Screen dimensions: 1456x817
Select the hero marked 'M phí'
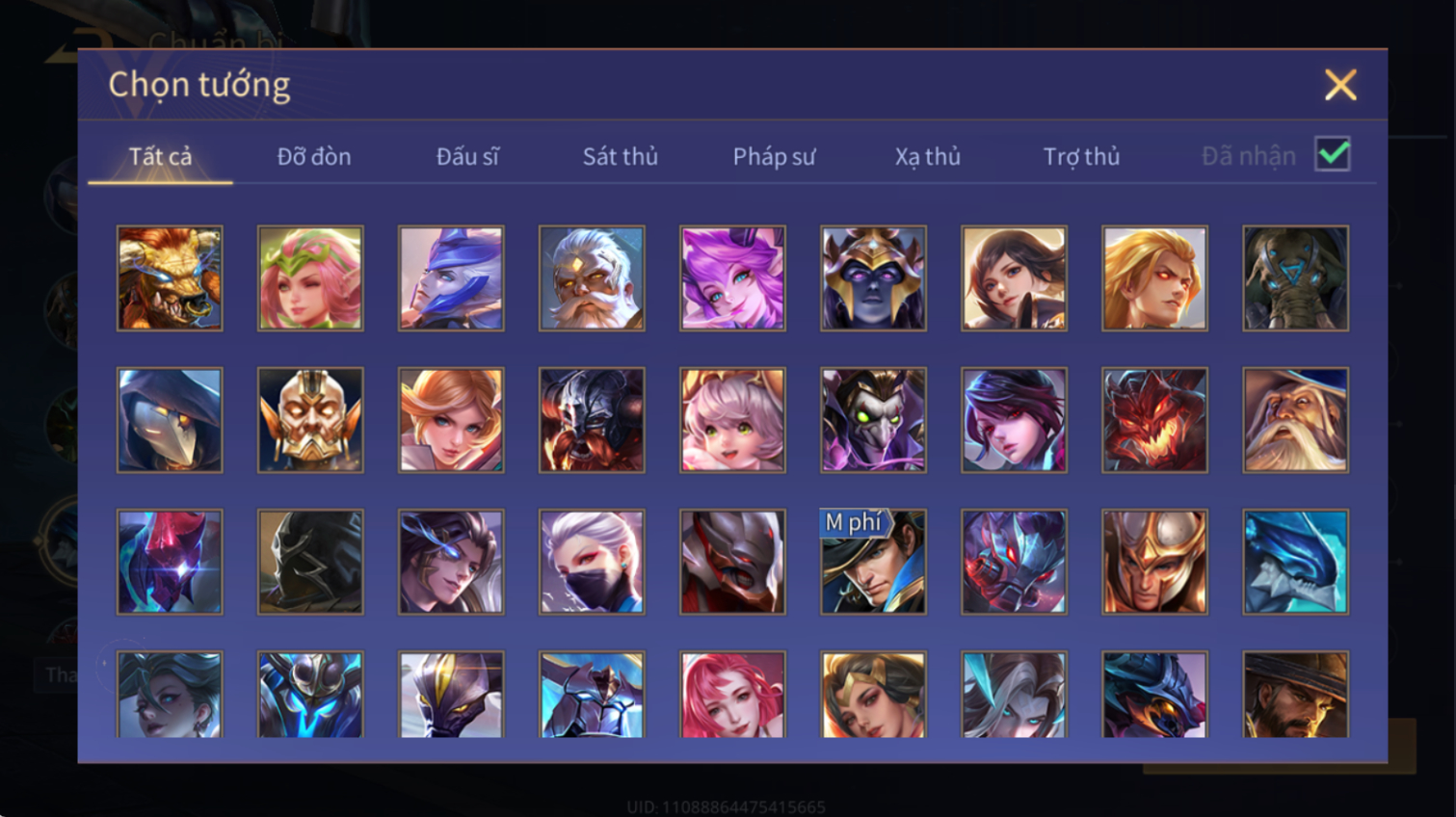pos(873,562)
